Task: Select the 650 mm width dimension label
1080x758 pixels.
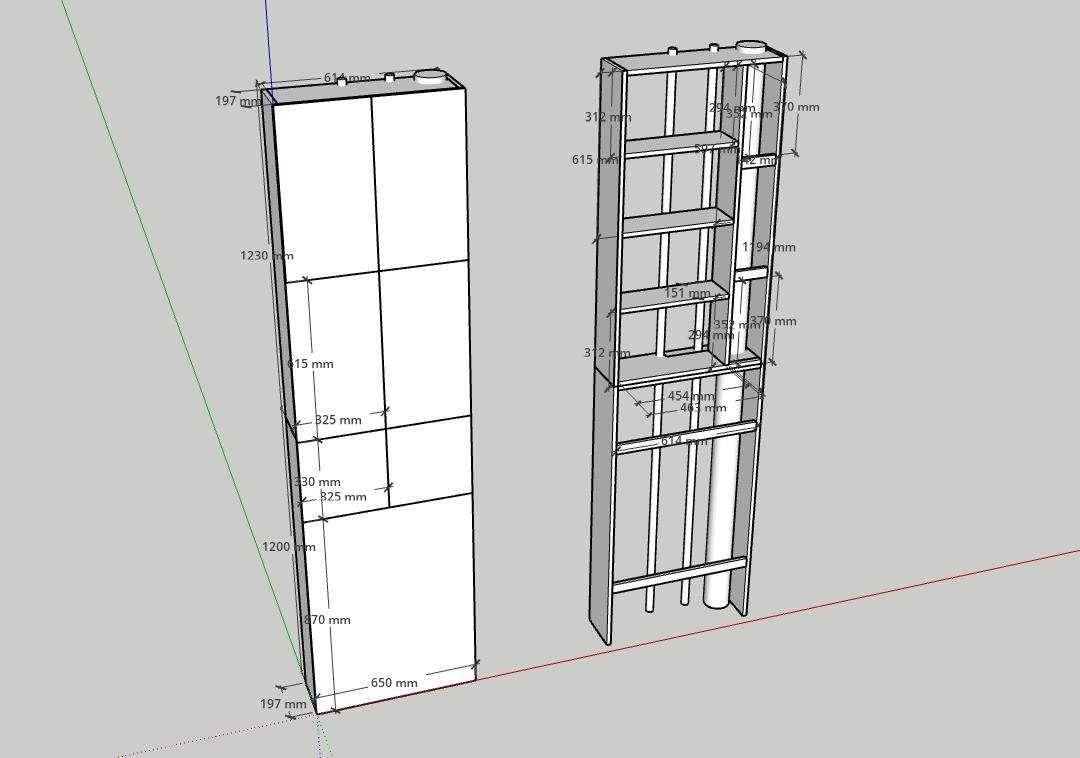Action: [394, 683]
